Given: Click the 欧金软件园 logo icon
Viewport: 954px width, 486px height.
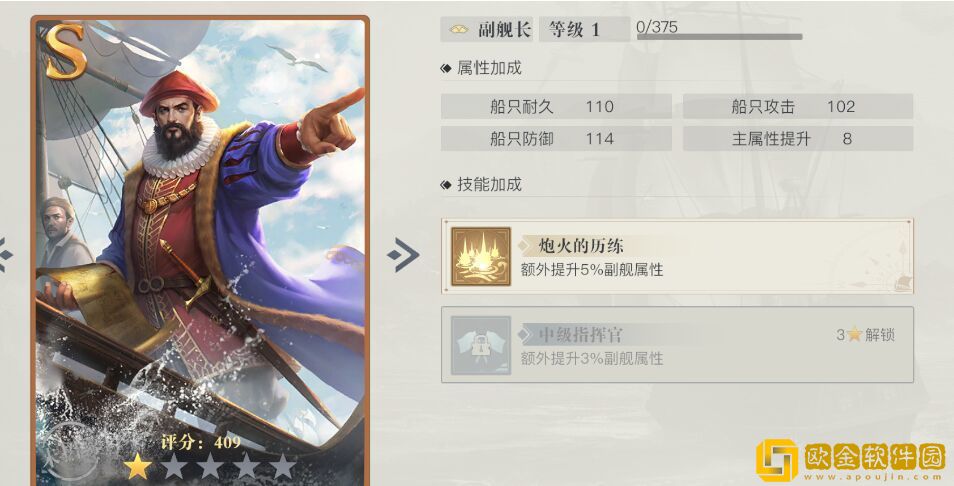Looking at the screenshot, I should (x=776, y=460).
